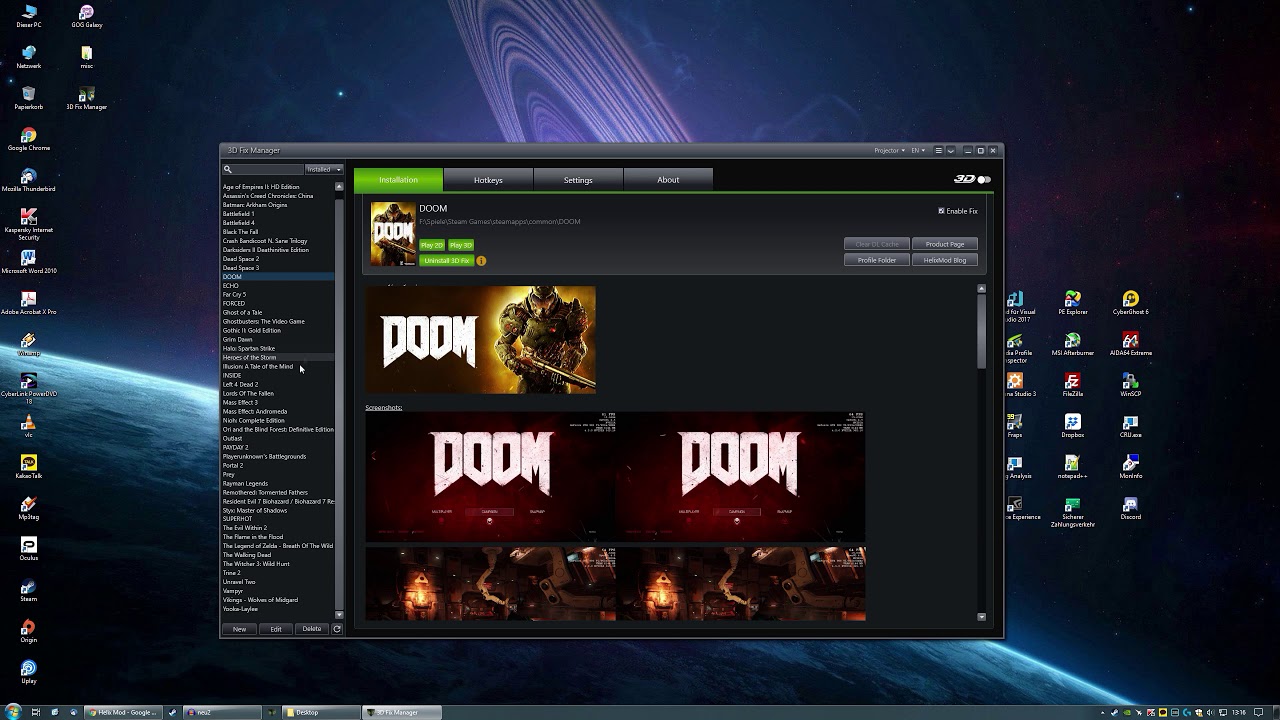This screenshot has height=720, width=1280.
Task: Toggle the Enable Fix checkbox
Action: 941,211
